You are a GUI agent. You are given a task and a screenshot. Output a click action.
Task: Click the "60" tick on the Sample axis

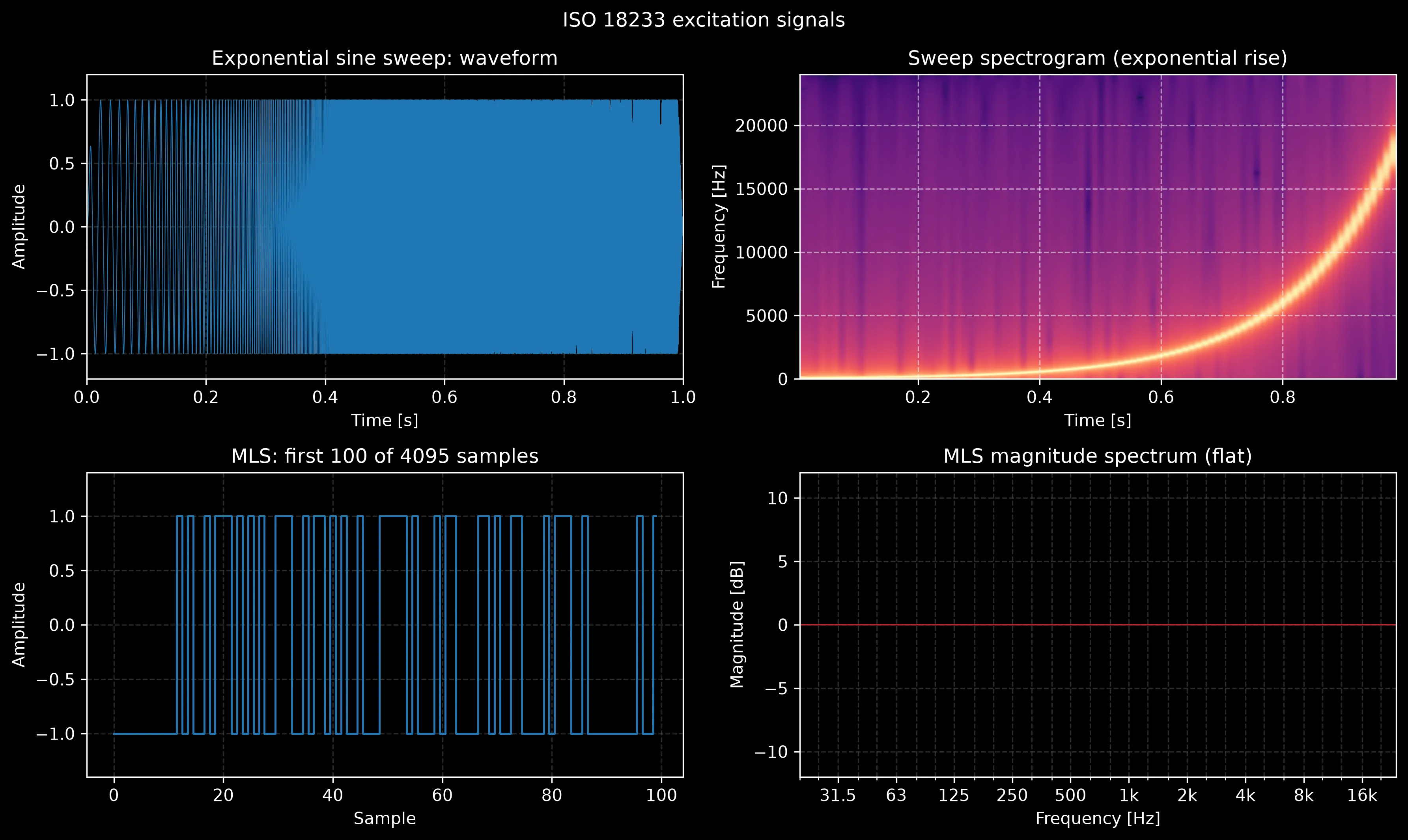443,796
